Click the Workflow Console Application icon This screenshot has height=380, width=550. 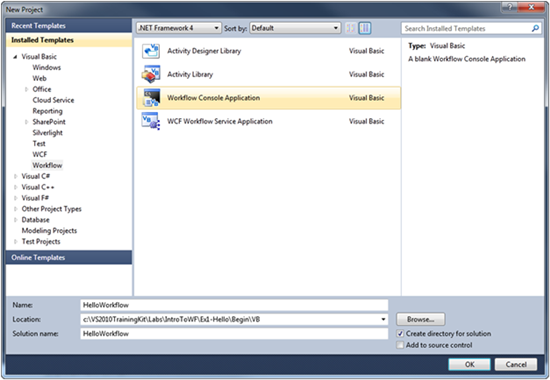click(x=152, y=98)
